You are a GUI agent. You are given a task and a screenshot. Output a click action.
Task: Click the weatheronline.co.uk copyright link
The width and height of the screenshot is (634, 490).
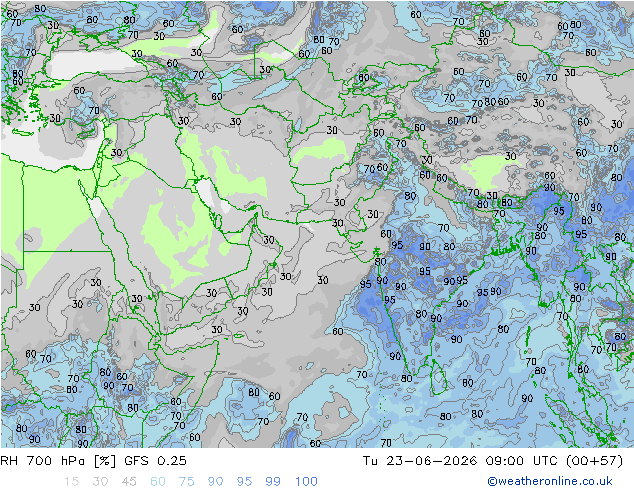pyautogui.click(x=550, y=481)
